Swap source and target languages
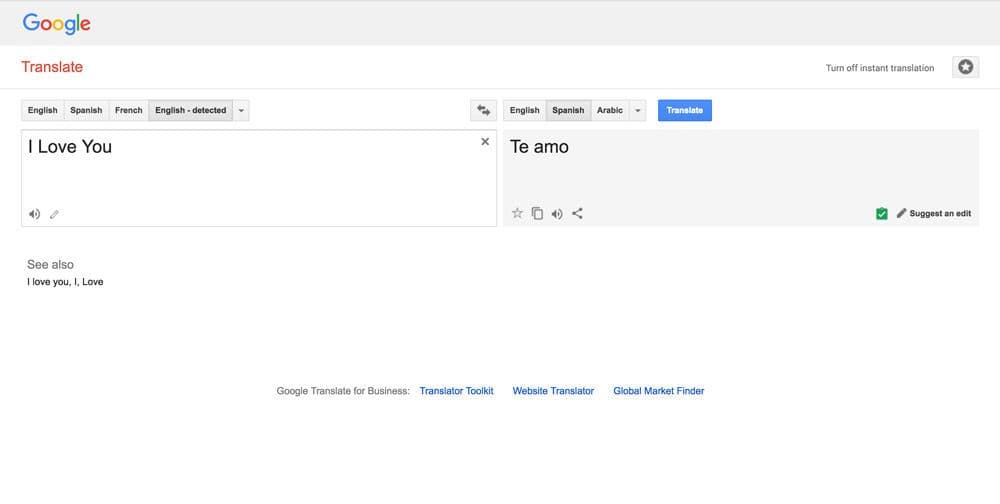This screenshot has height=504, width=1000. point(483,110)
